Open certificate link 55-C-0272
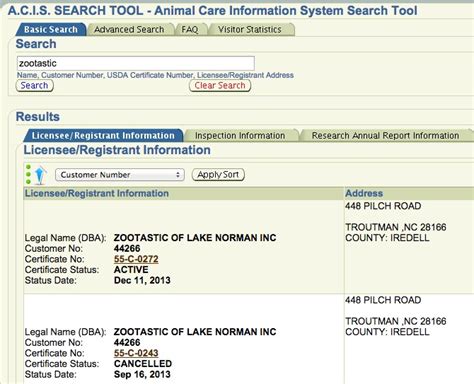The width and height of the screenshot is (474, 384). (136, 259)
